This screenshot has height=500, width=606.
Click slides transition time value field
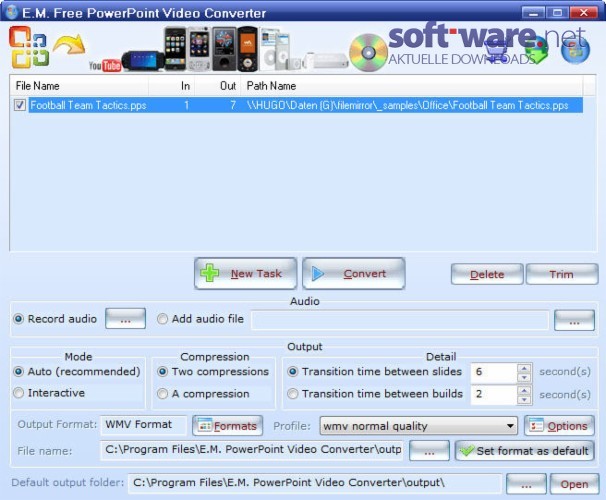pos(494,372)
